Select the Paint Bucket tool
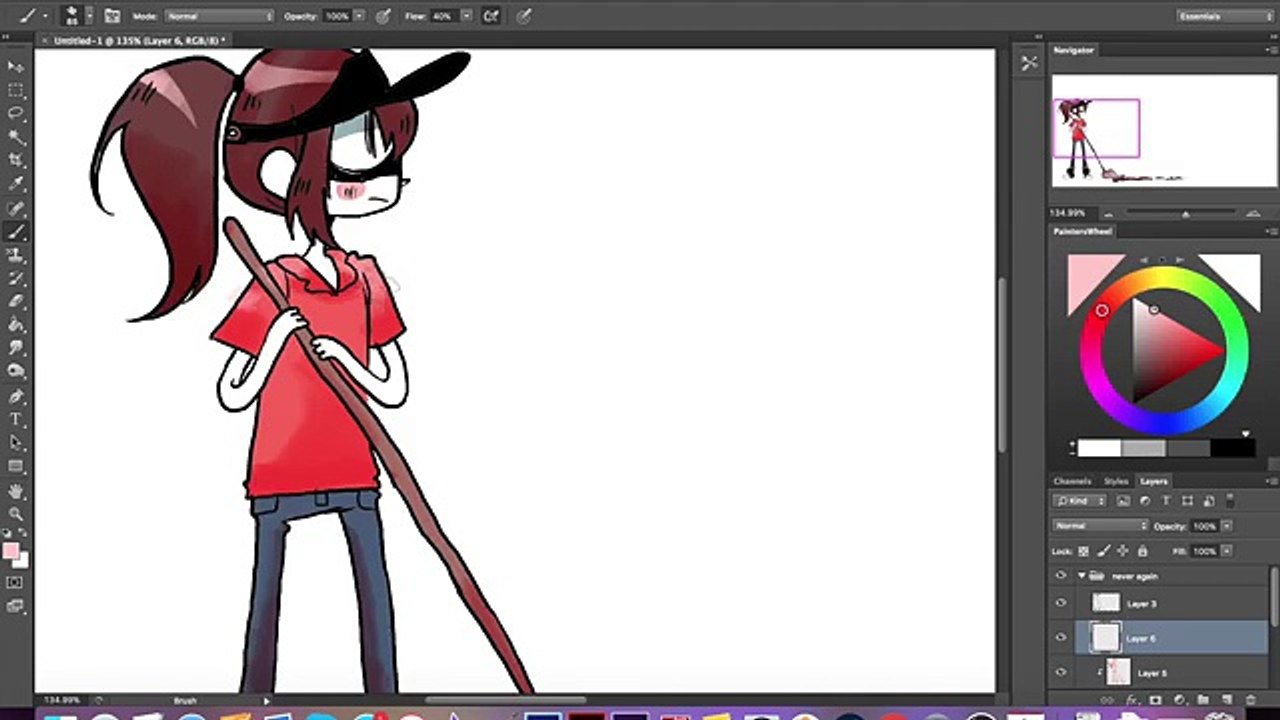Screen dimensions: 1280x720 [16, 325]
